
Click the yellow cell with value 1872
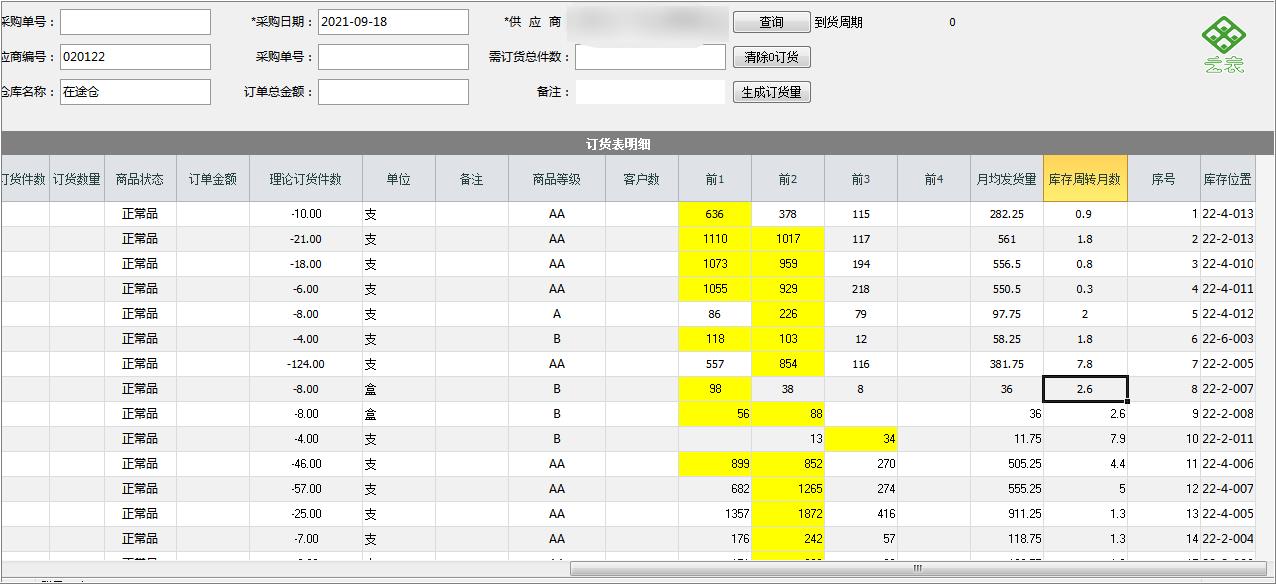(788, 514)
